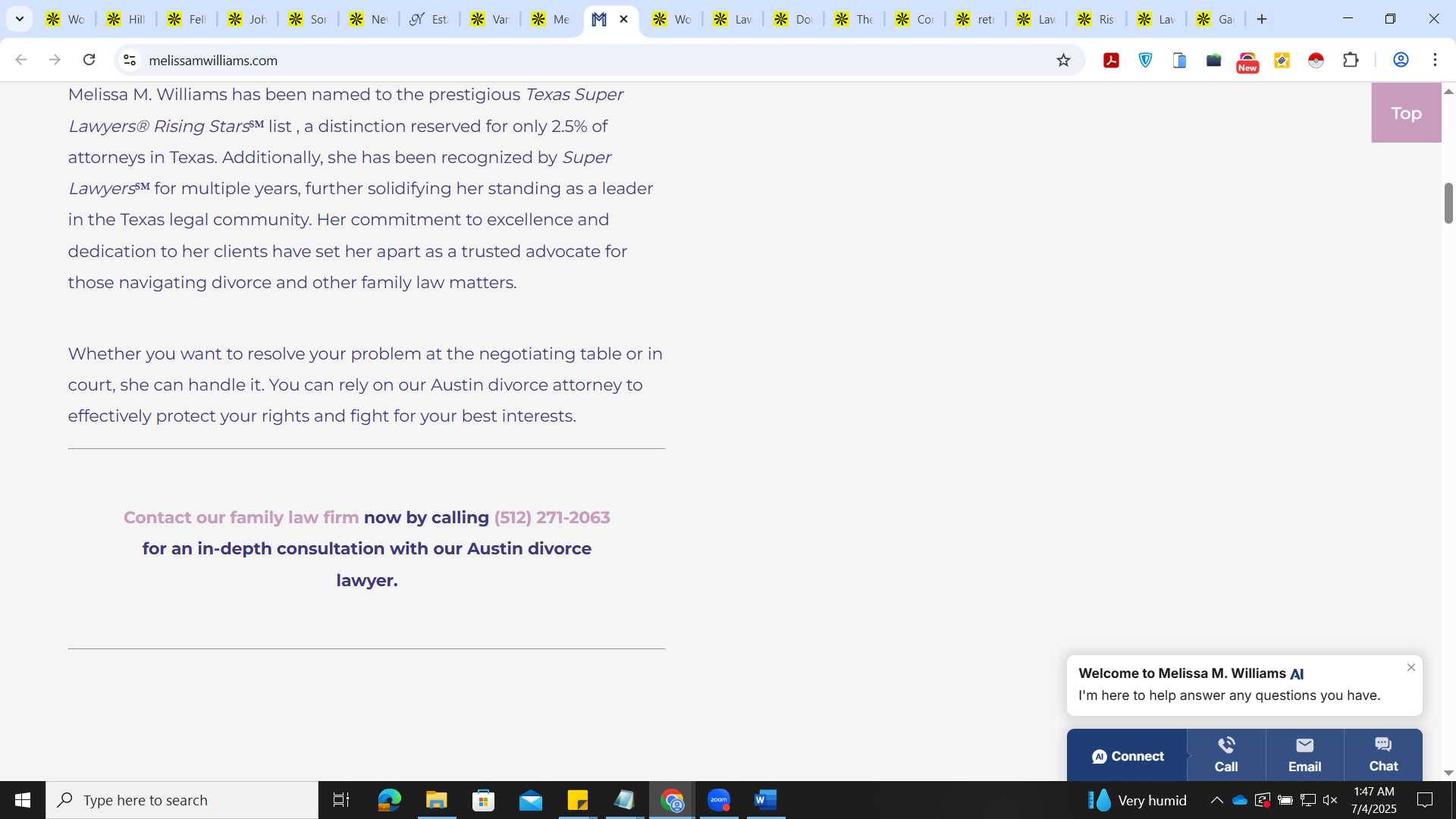Open the Extensions puzzle menu

[1351, 60]
